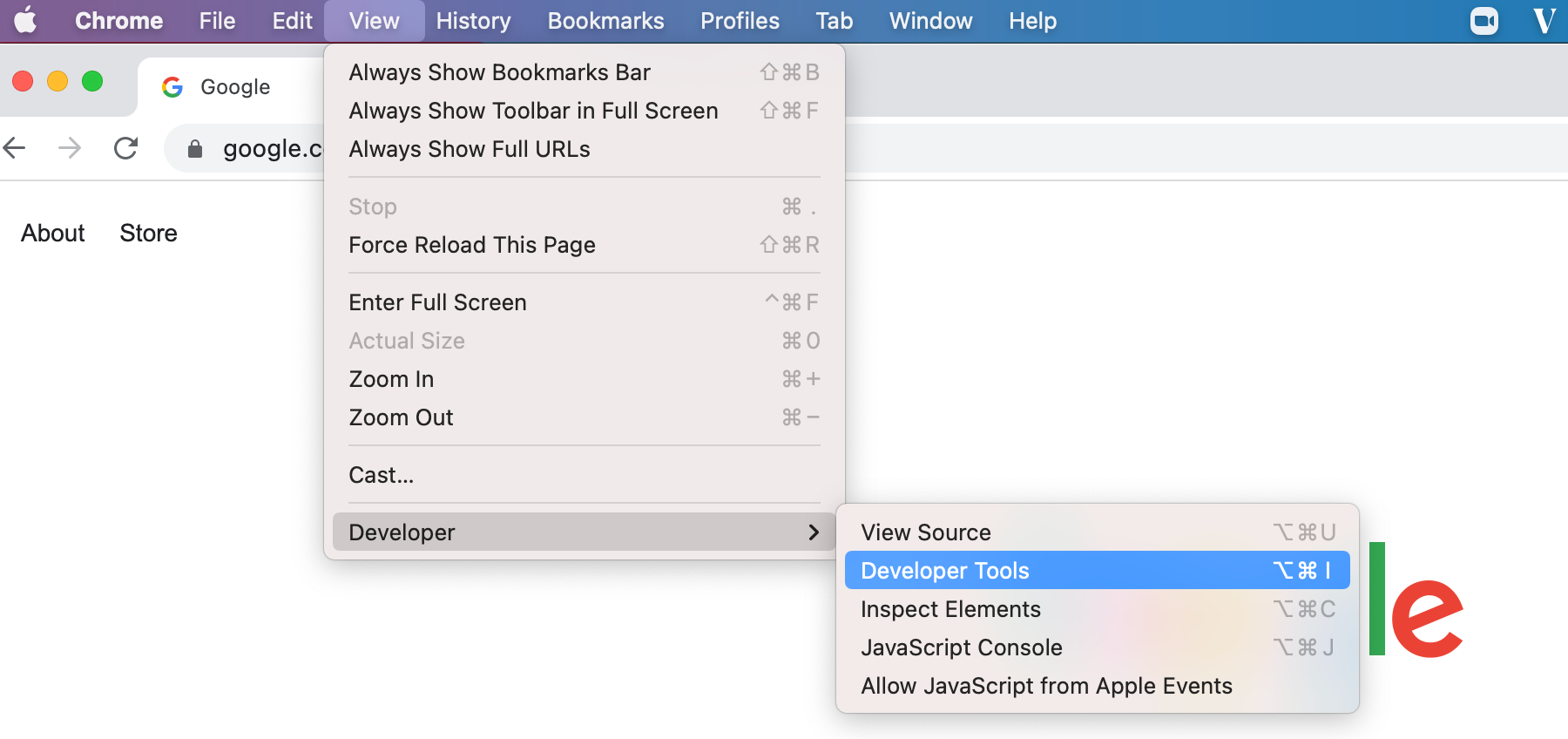The image size is (1568, 739).
Task: Click the Zoom camera icon in menu bar
Action: 1484,21
